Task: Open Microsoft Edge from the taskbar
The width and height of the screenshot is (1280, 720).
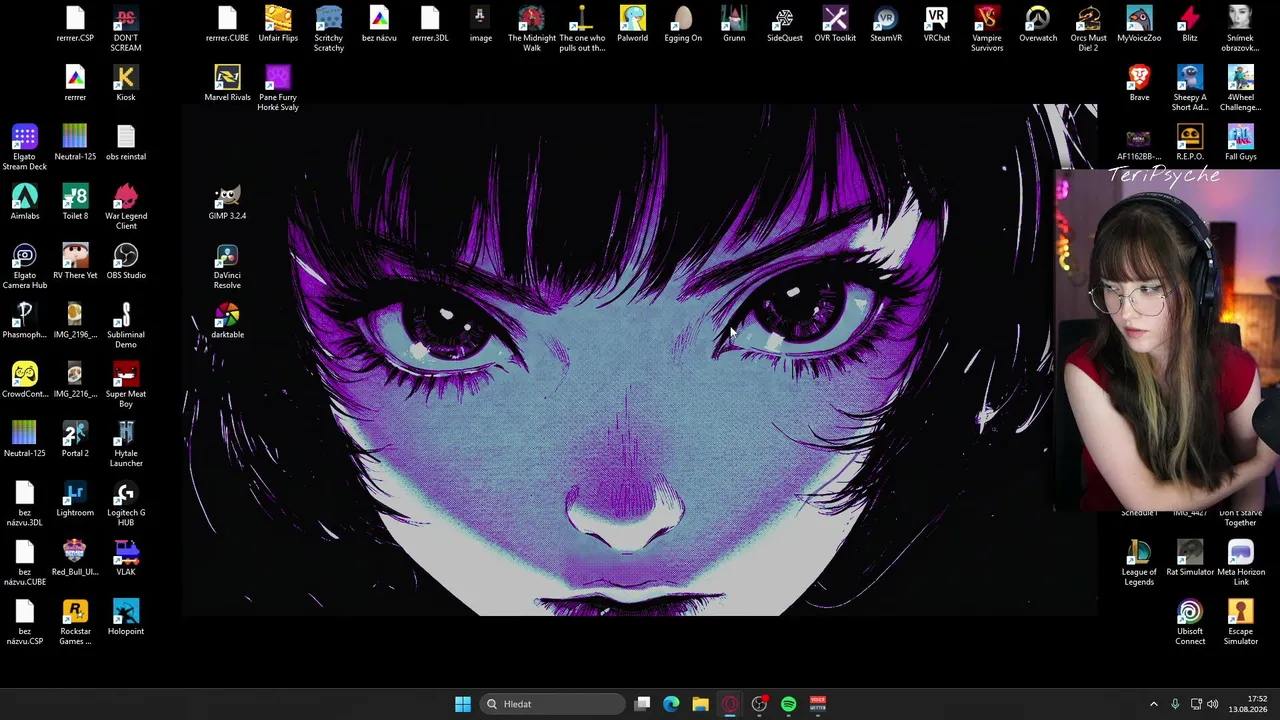Action: click(x=671, y=704)
